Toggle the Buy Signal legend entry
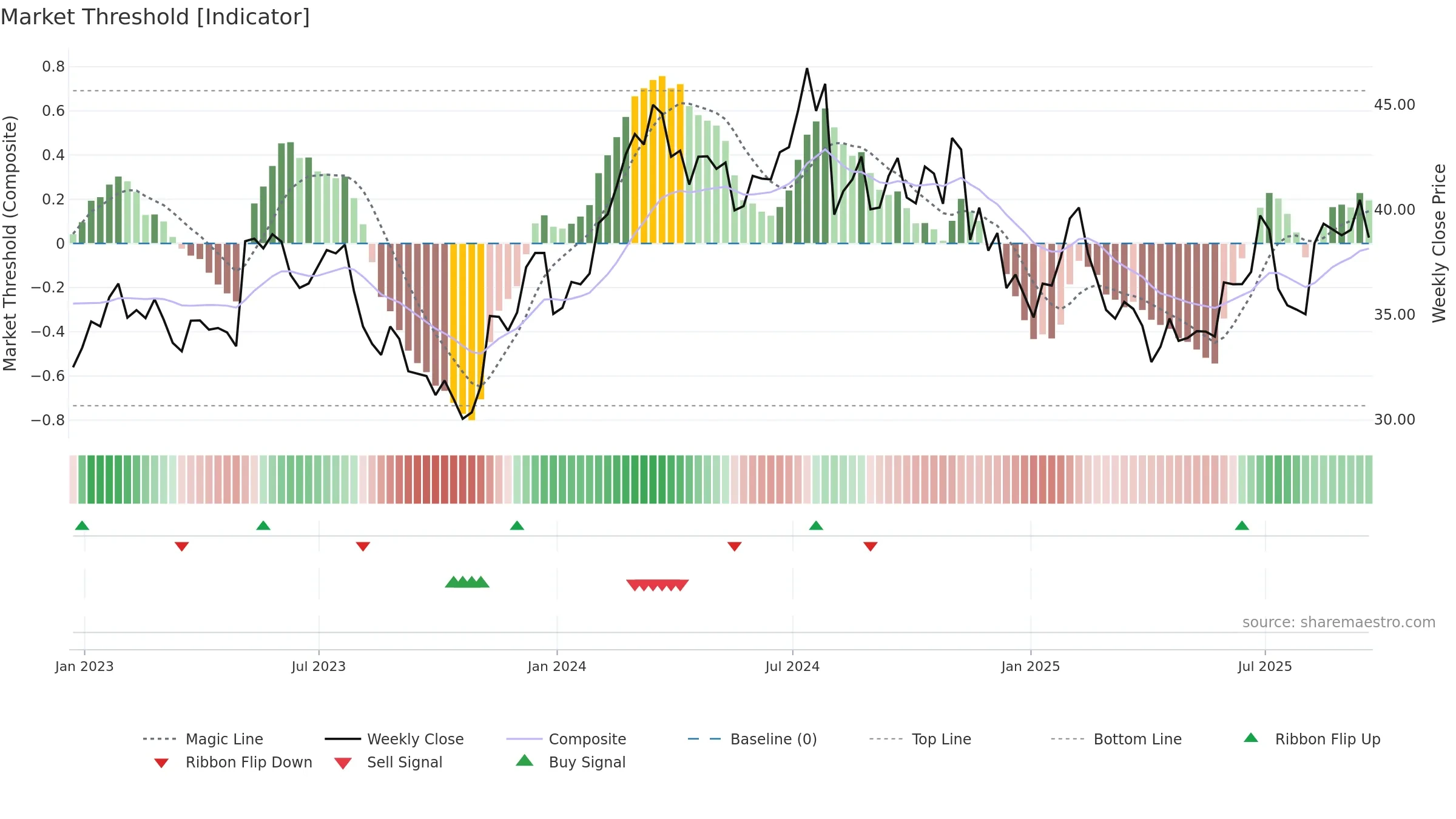This screenshot has width=1456, height=819. [570, 762]
